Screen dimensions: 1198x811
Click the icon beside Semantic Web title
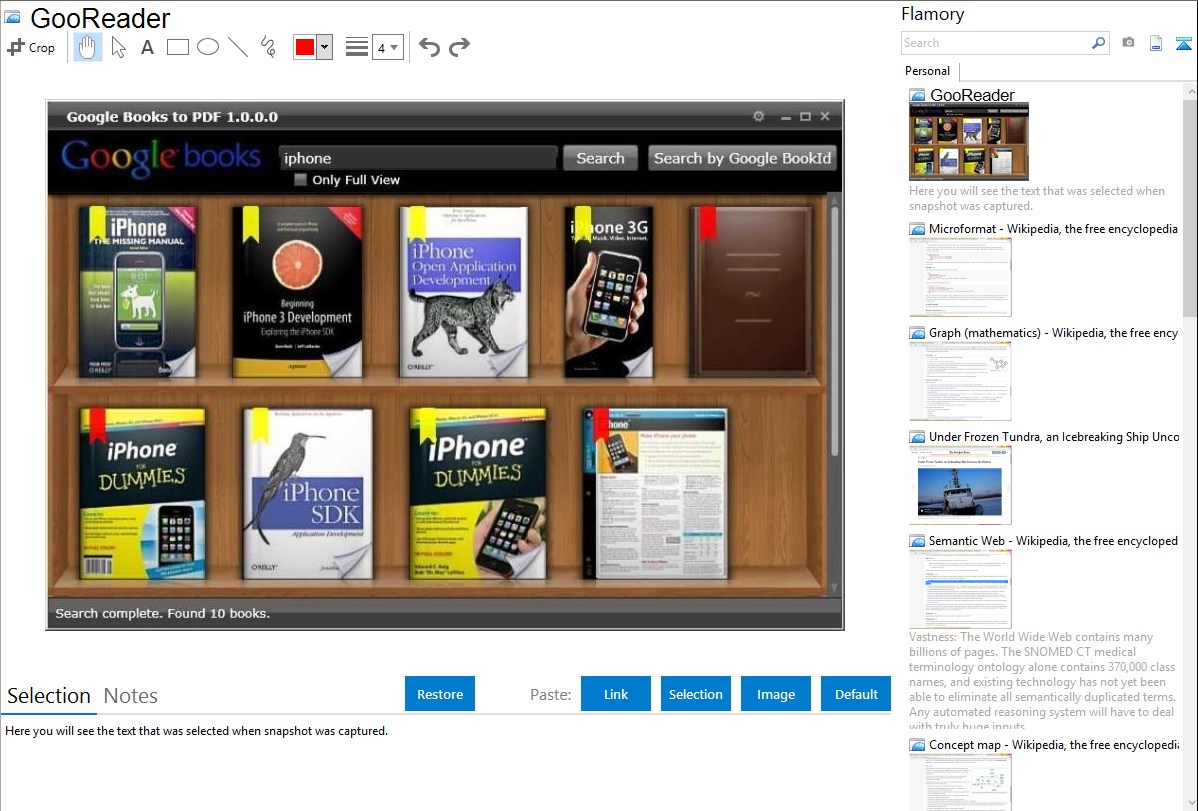point(917,540)
